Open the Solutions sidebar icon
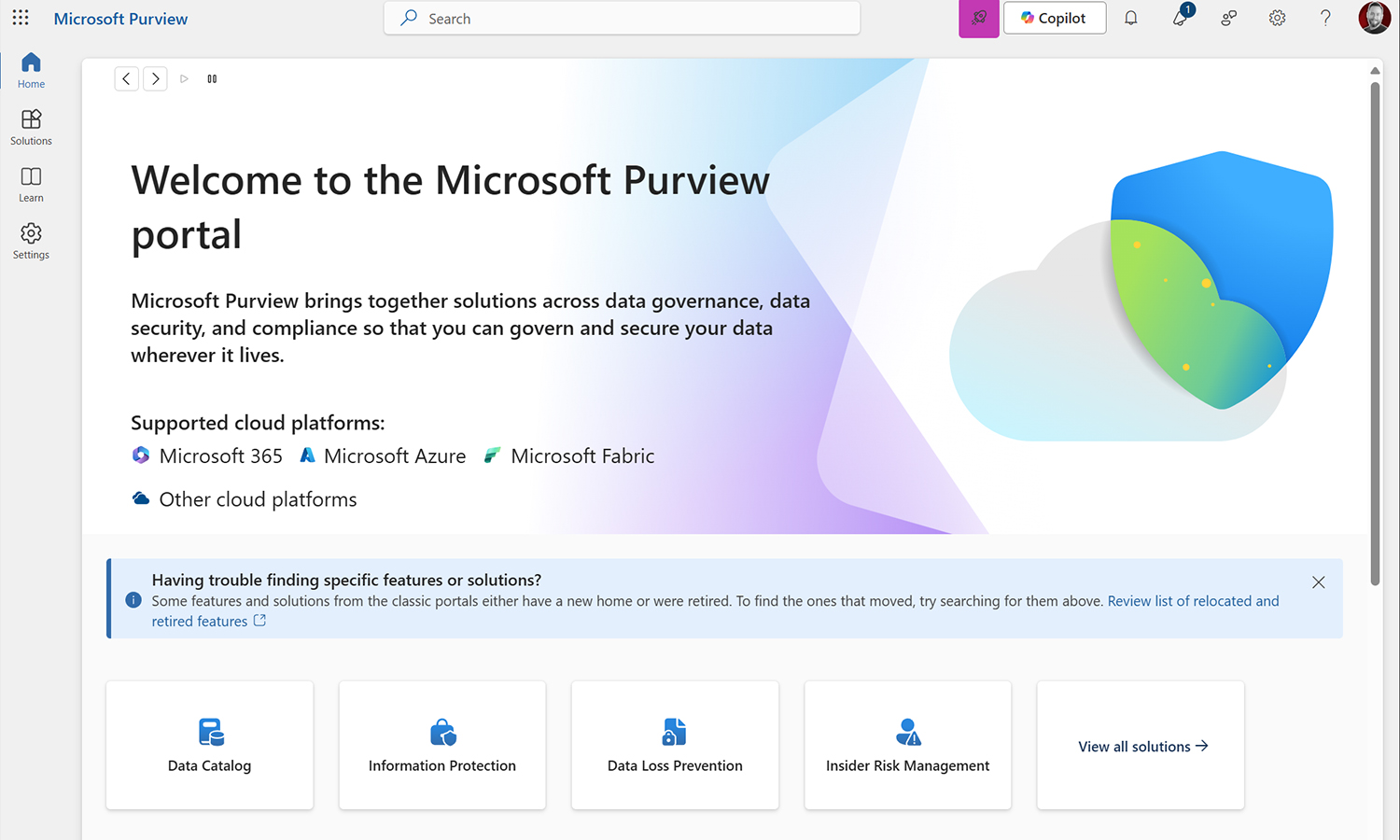 coord(31,126)
